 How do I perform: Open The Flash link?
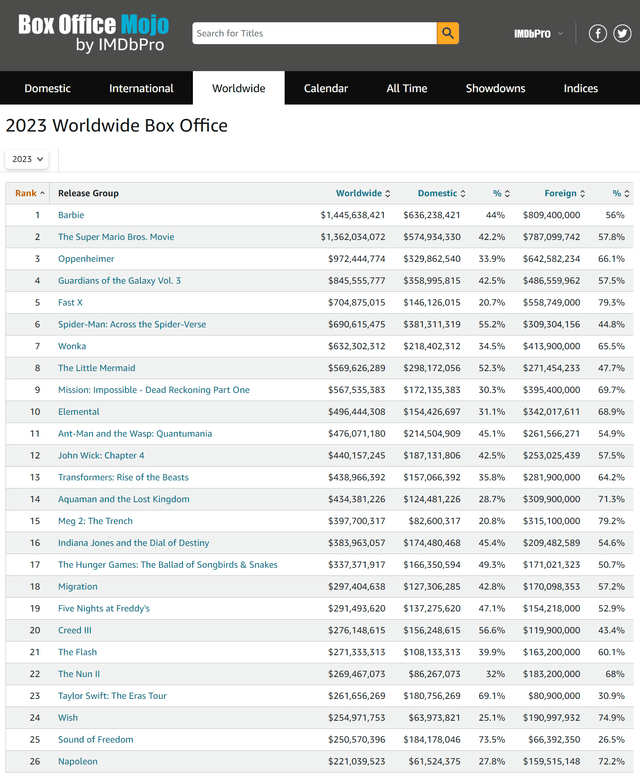click(77, 652)
